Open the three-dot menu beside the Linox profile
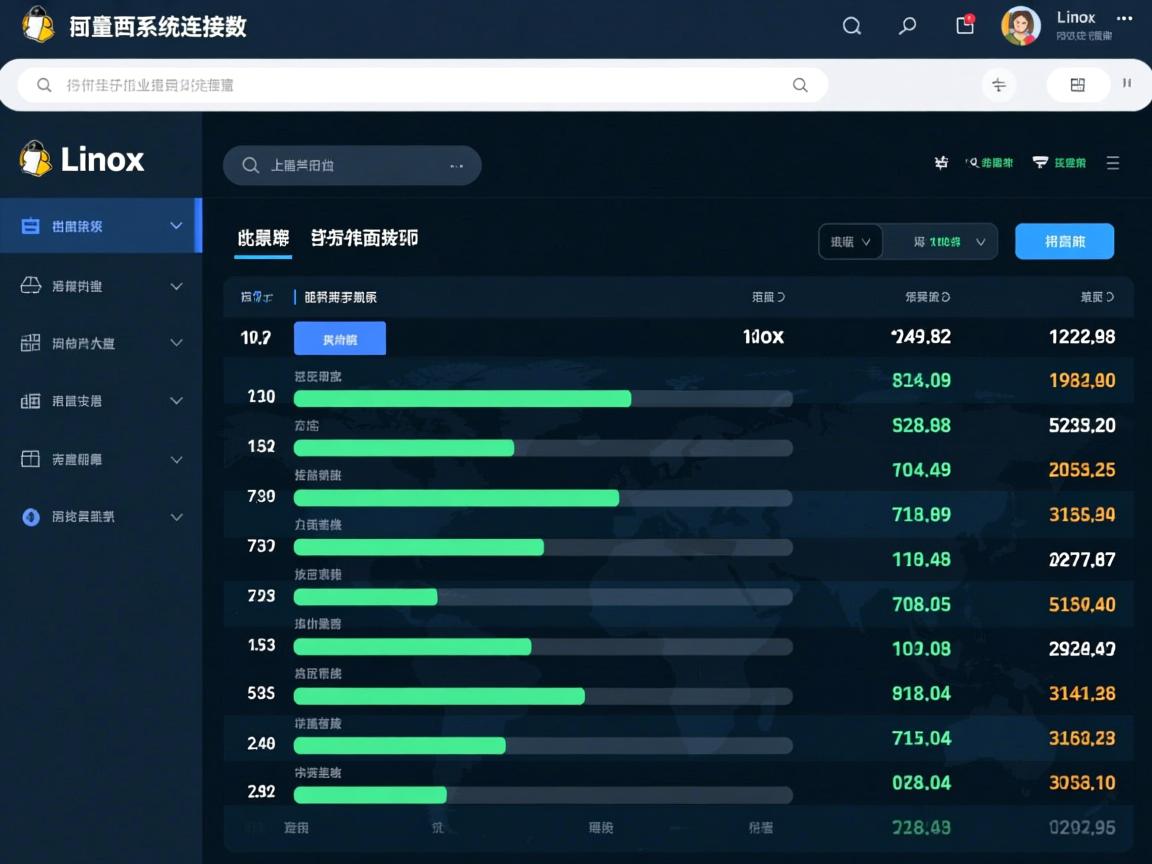 click(x=1123, y=18)
